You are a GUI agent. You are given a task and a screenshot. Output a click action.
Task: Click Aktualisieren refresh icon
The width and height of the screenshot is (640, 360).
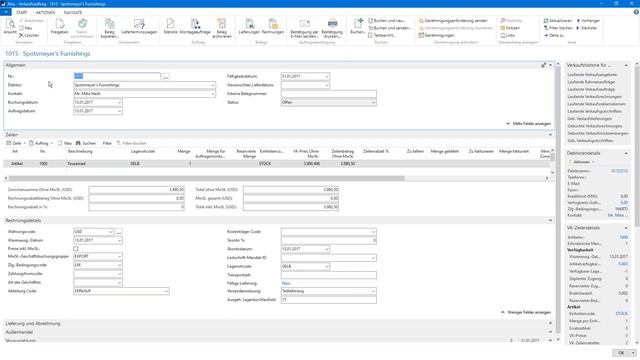[x=558, y=21]
